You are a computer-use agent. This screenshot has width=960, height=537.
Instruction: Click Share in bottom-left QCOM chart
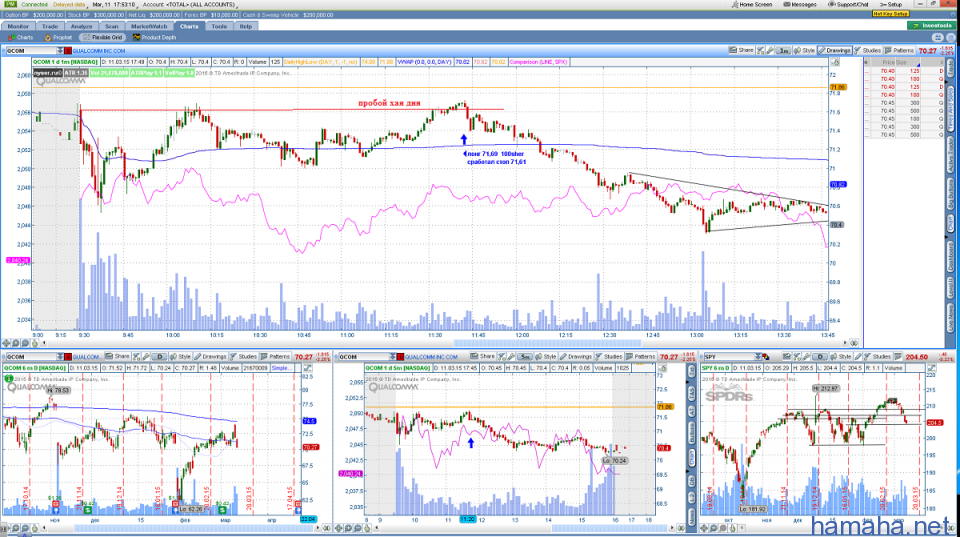tap(117, 356)
